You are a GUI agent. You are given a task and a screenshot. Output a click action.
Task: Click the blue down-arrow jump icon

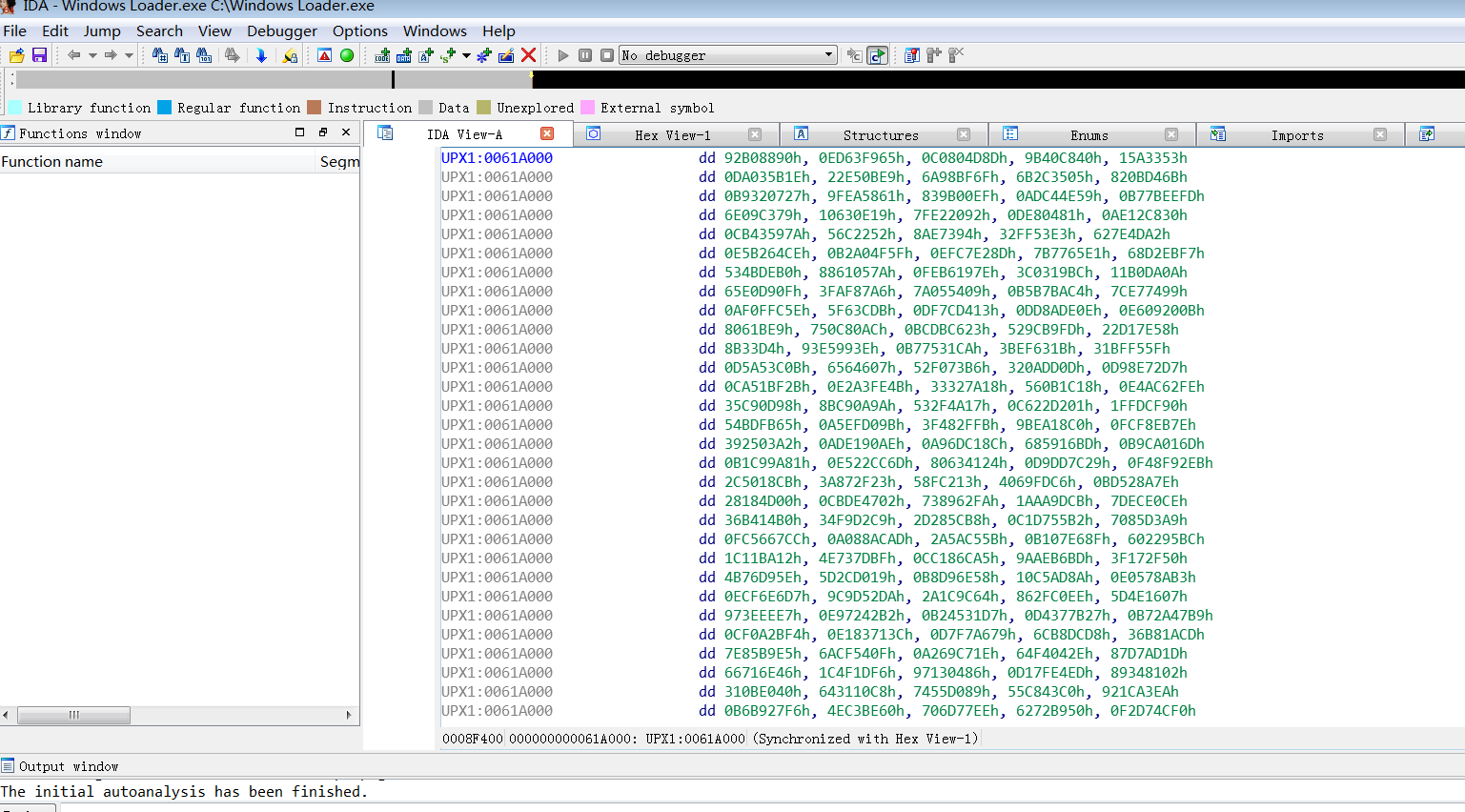(x=261, y=55)
